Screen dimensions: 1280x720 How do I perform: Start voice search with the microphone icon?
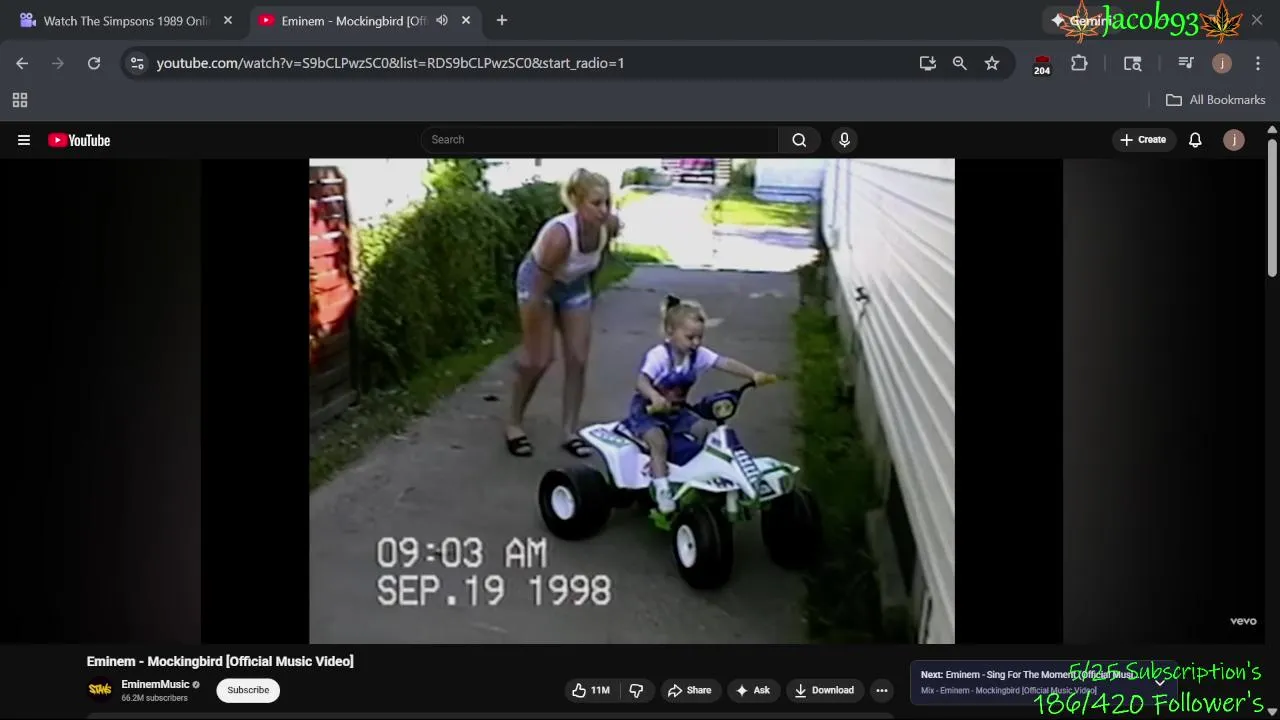pos(844,140)
